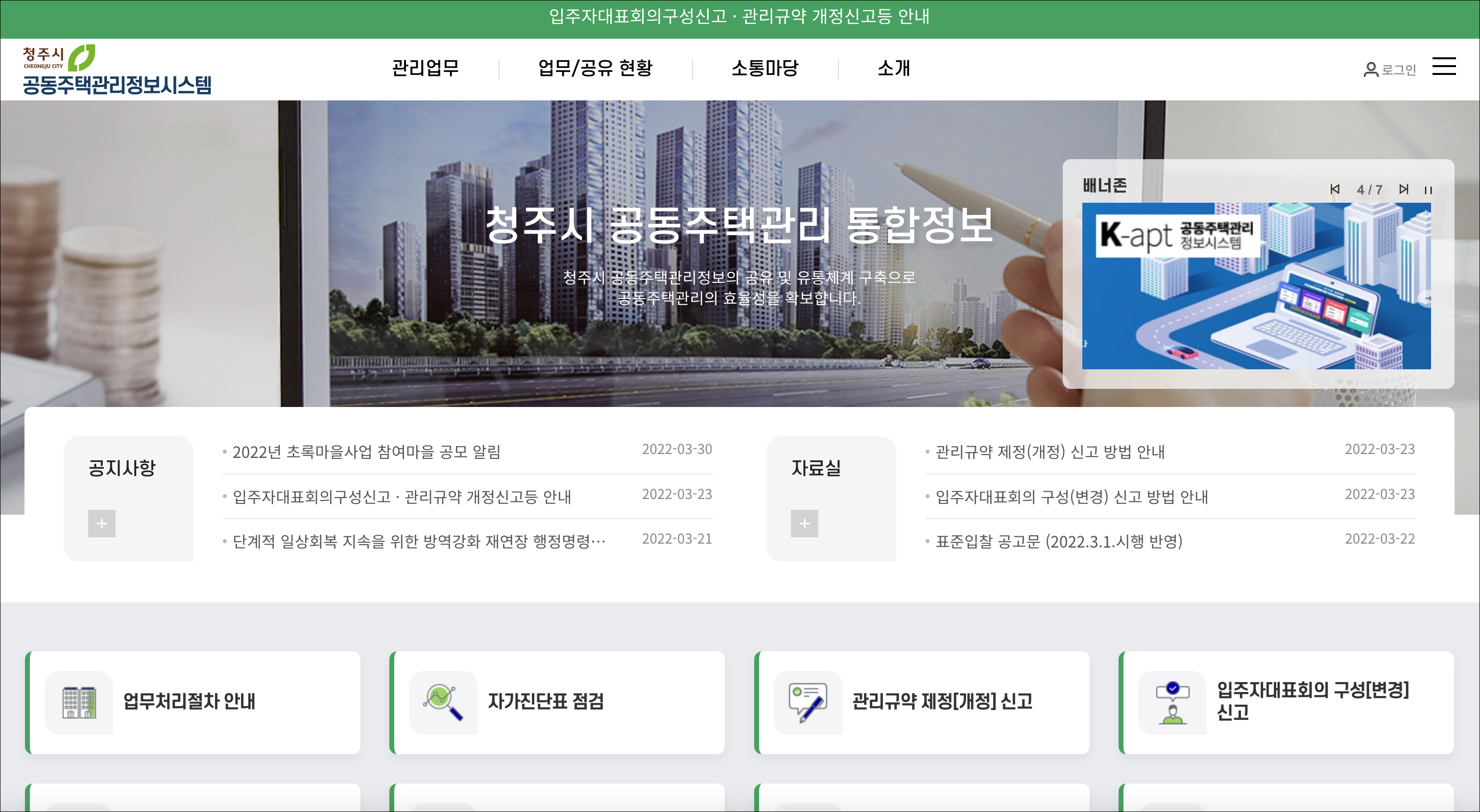Click the 자료실 section heading
The image size is (1480, 812).
point(816,468)
